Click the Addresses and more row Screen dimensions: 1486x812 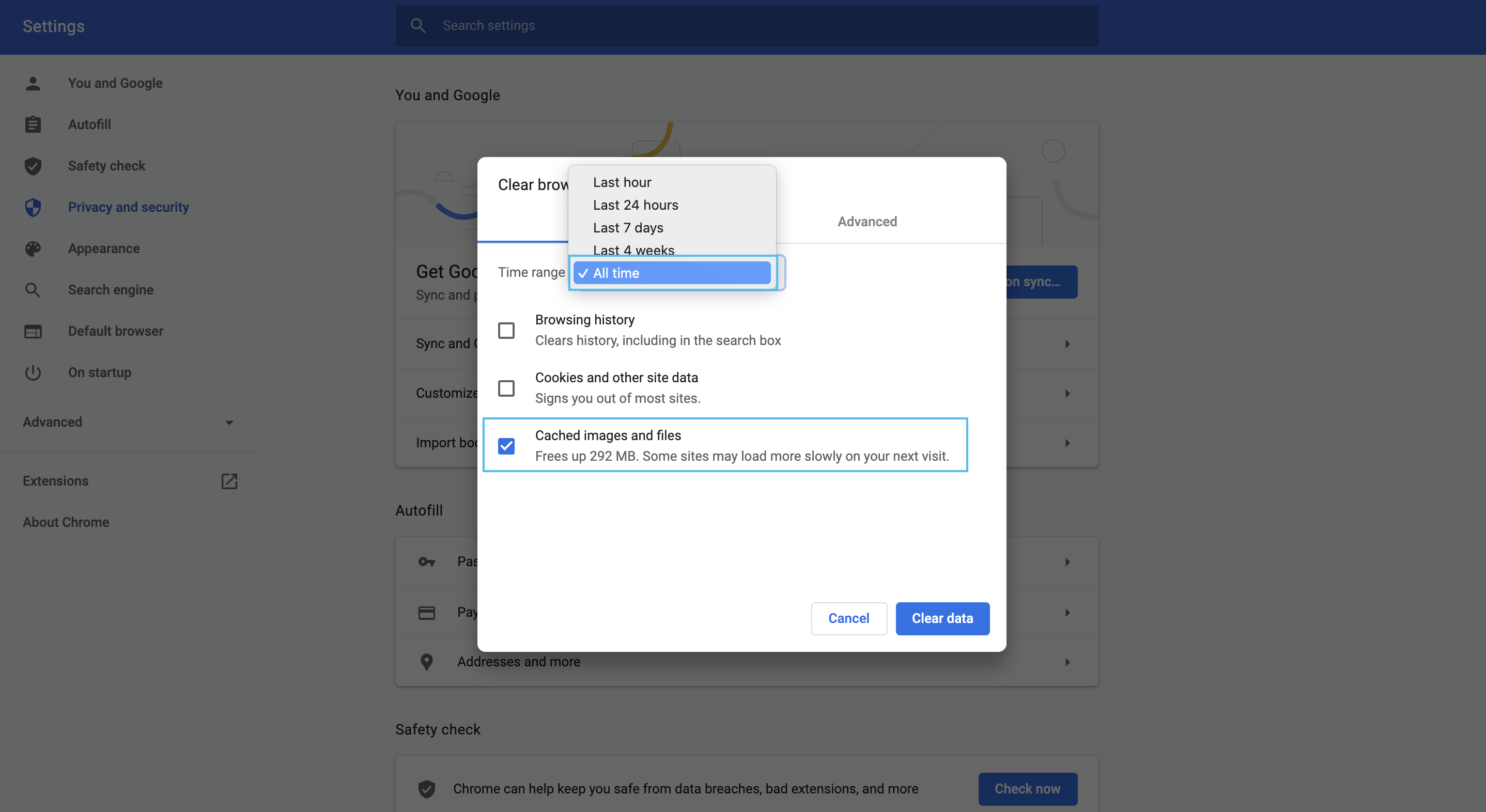[x=747, y=662]
